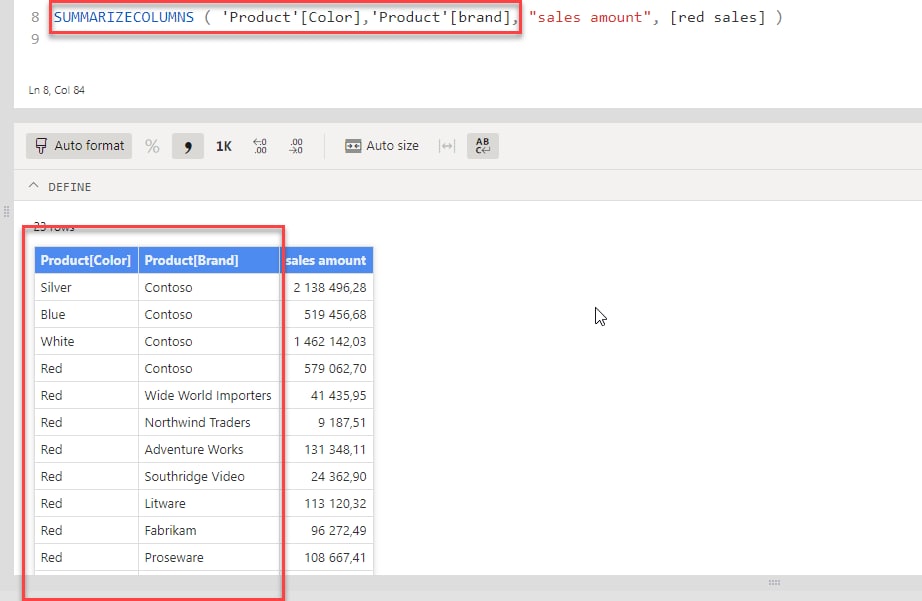922x601 pixels.
Task: Click the 1 462 142,03 value cell
Action: click(x=326, y=342)
